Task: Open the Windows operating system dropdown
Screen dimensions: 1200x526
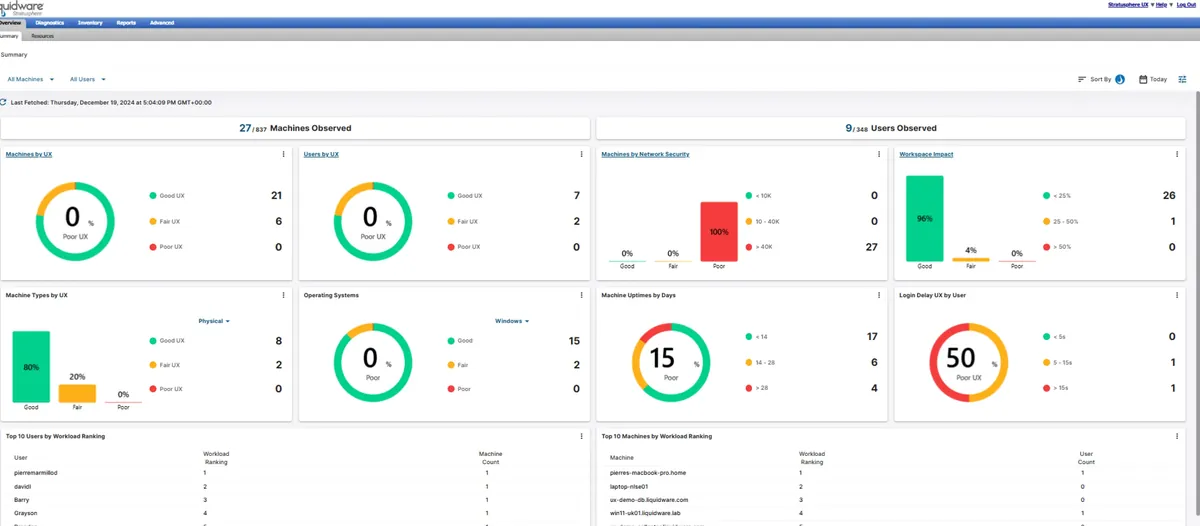Action: (512, 321)
